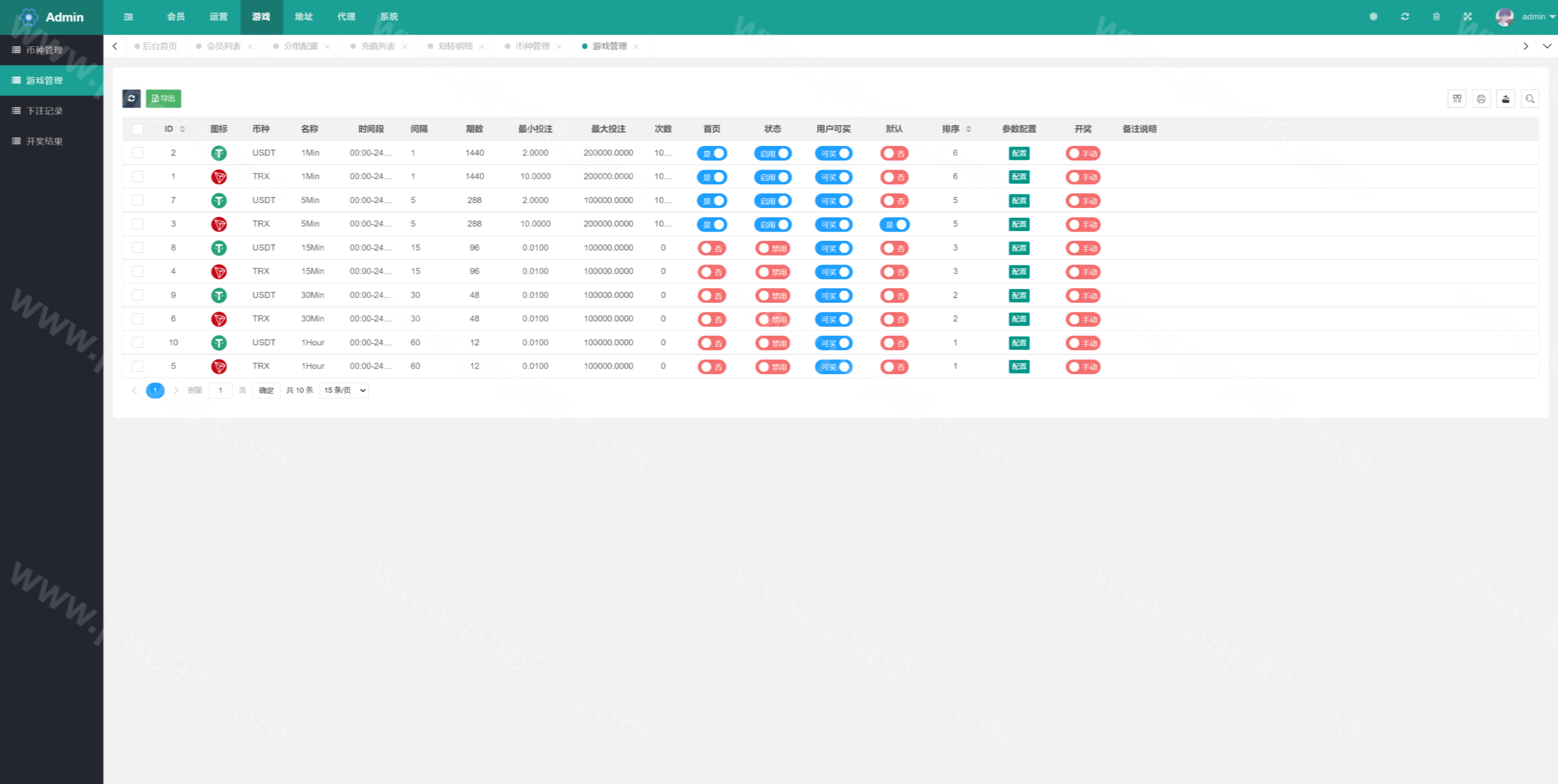The width and height of the screenshot is (1558, 784).
Task: Open the 会员 top menu
Action: click(176, 17)
